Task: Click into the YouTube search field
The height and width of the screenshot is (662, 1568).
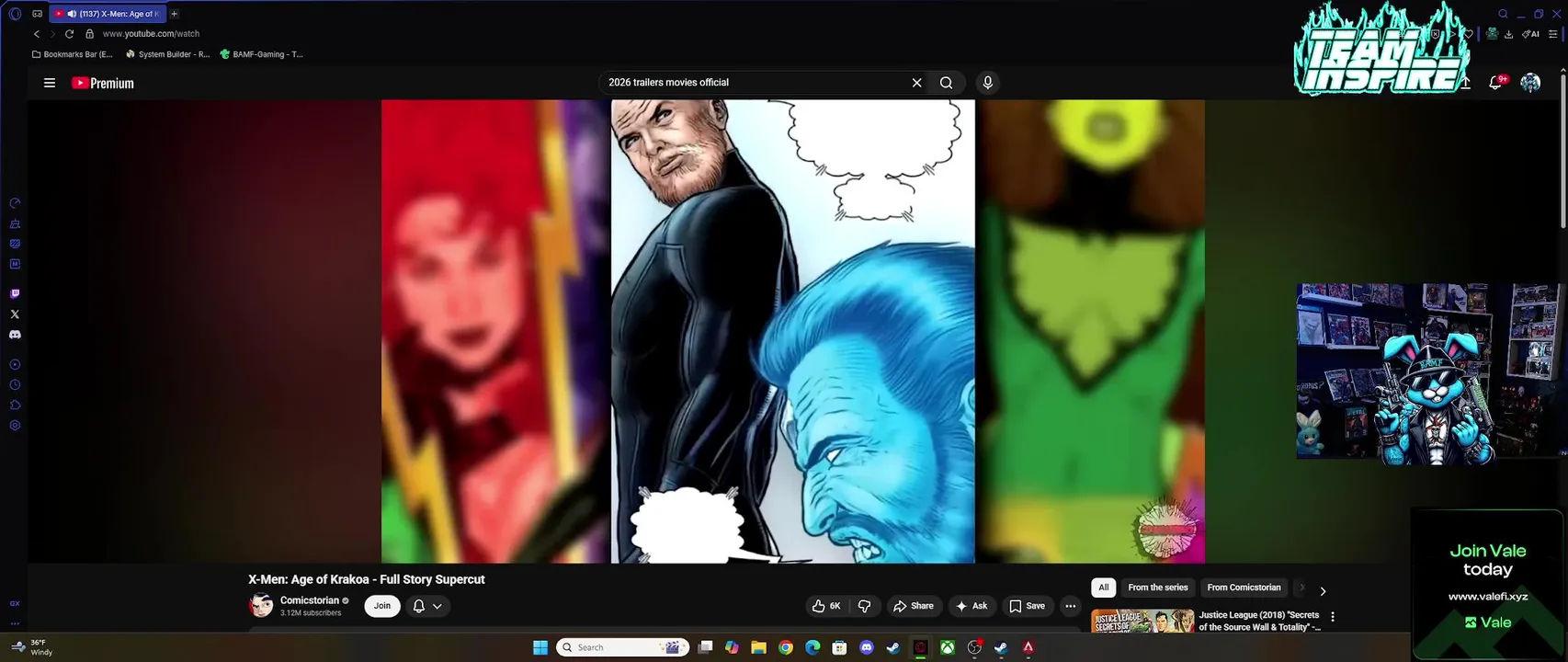Action: pos(754,83)
